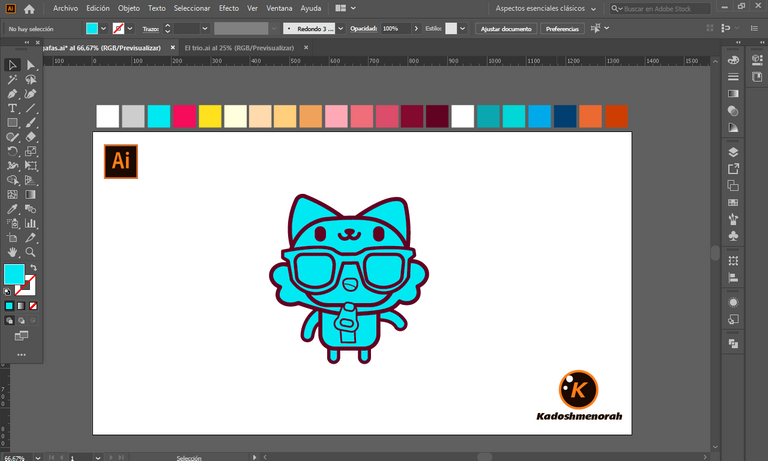Select the Magic Wand tool
768x461 pixels.
12,79
